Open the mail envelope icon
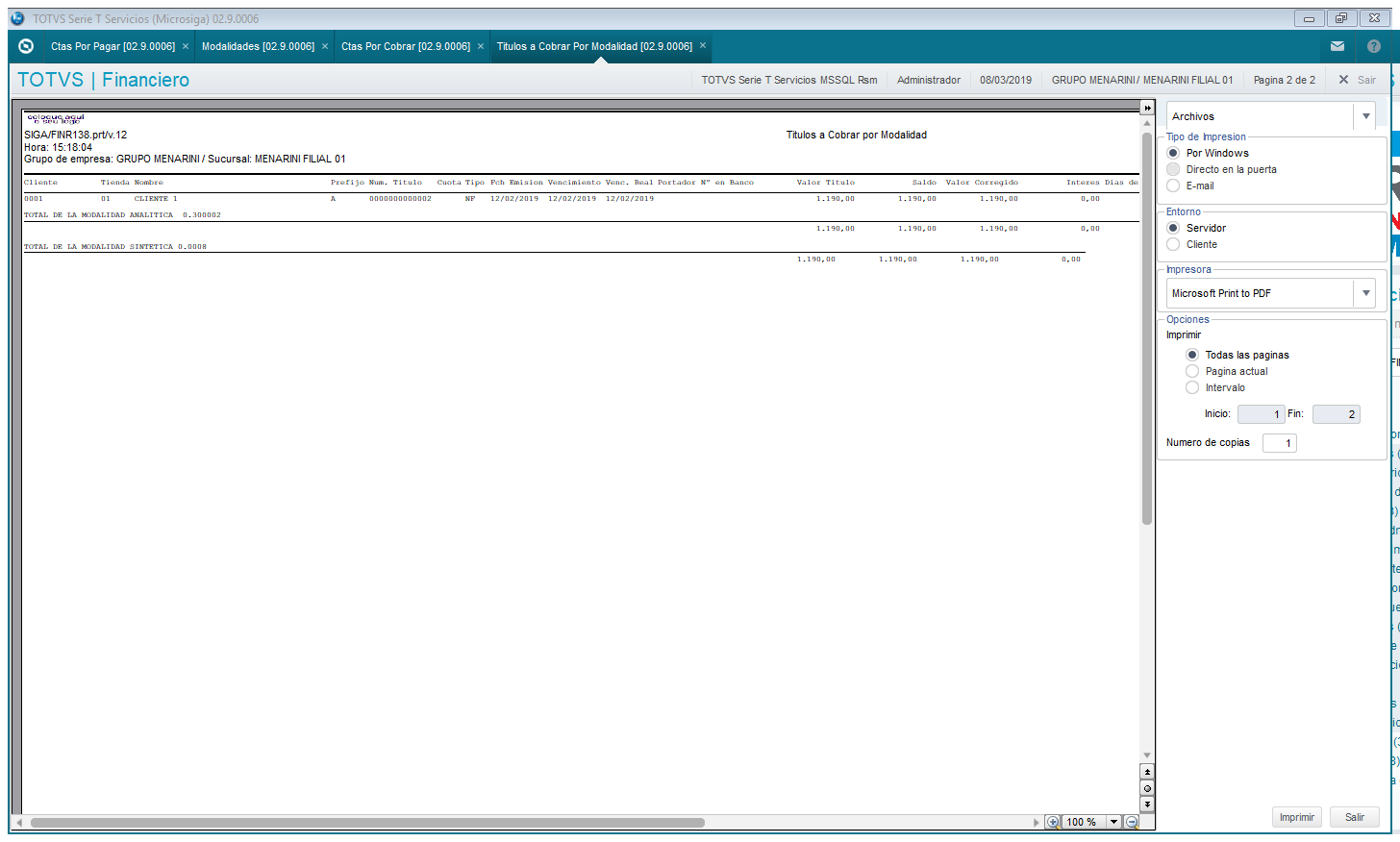Screen dimensions: 1400x842 point(1337,46)
